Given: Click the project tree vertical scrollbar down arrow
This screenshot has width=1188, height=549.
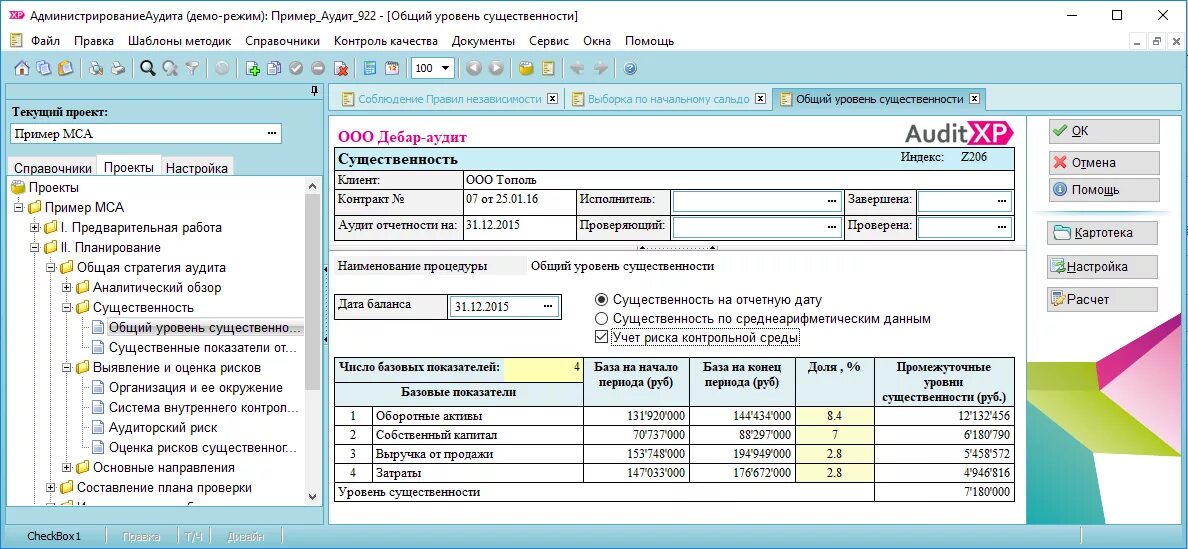Looking at the screenshot, I should tap(313, 497).
